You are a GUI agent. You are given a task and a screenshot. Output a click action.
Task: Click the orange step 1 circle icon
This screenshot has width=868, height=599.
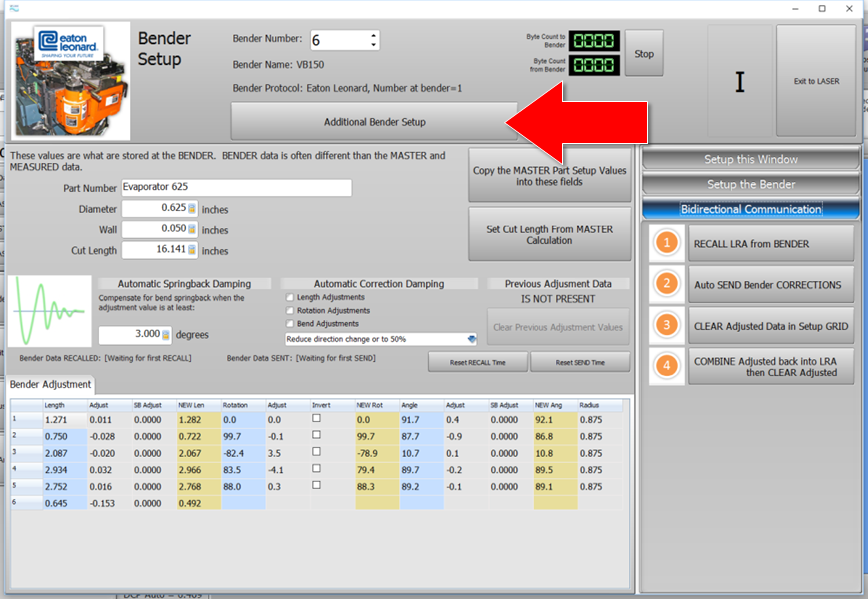[x=665, y=243]
